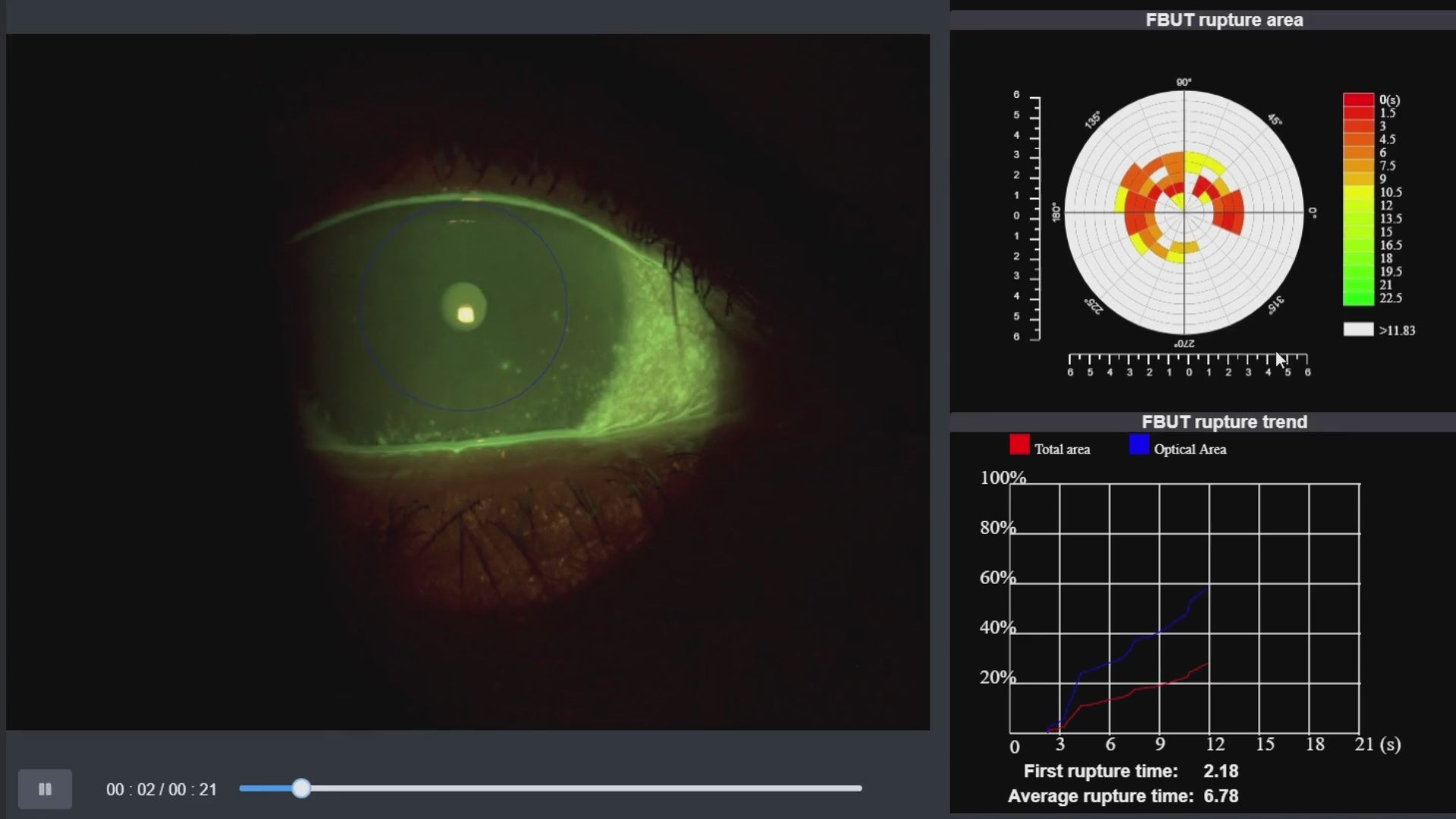1456x819 pixels.
Task: Click the end of the blue optical area trend line
Action: (1208, 586)
